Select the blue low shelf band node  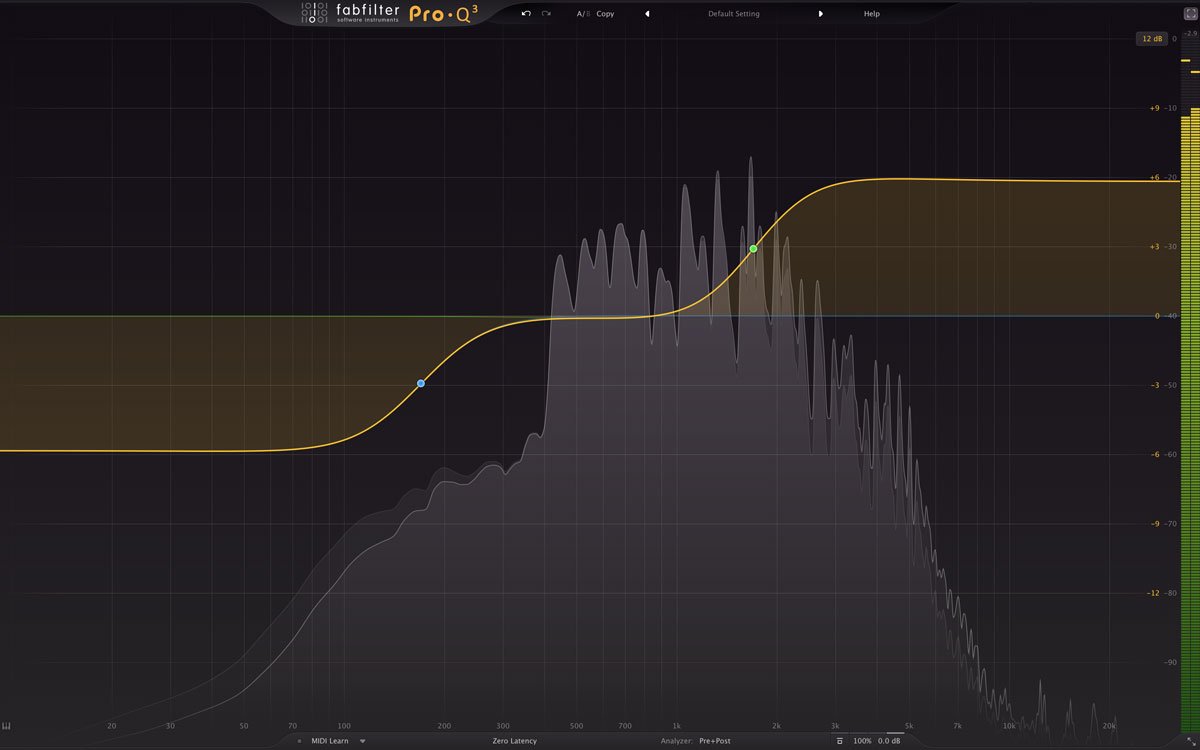(x=421, y=383)
